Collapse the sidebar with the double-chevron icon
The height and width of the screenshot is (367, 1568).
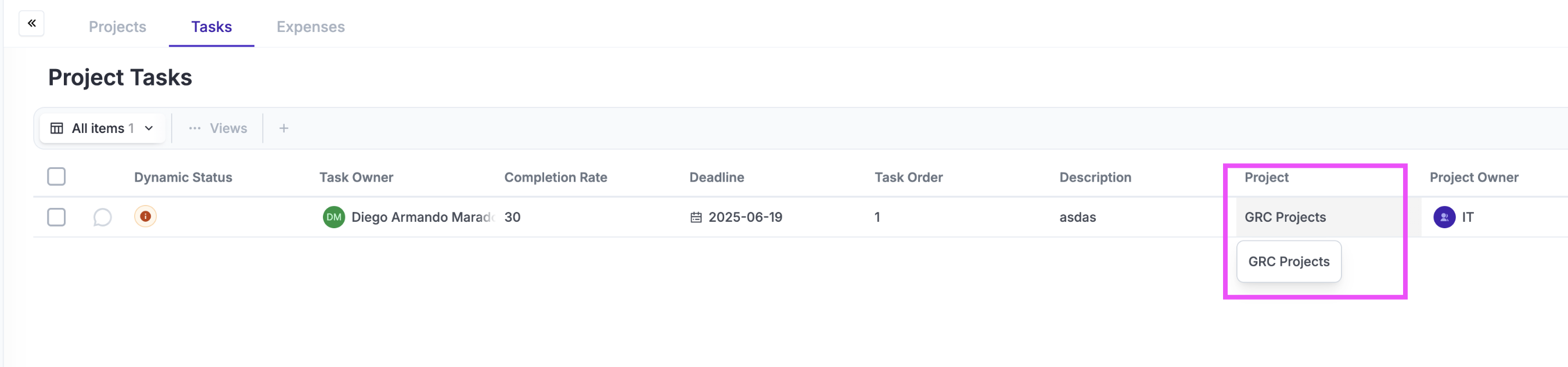[x=32, y=23]
